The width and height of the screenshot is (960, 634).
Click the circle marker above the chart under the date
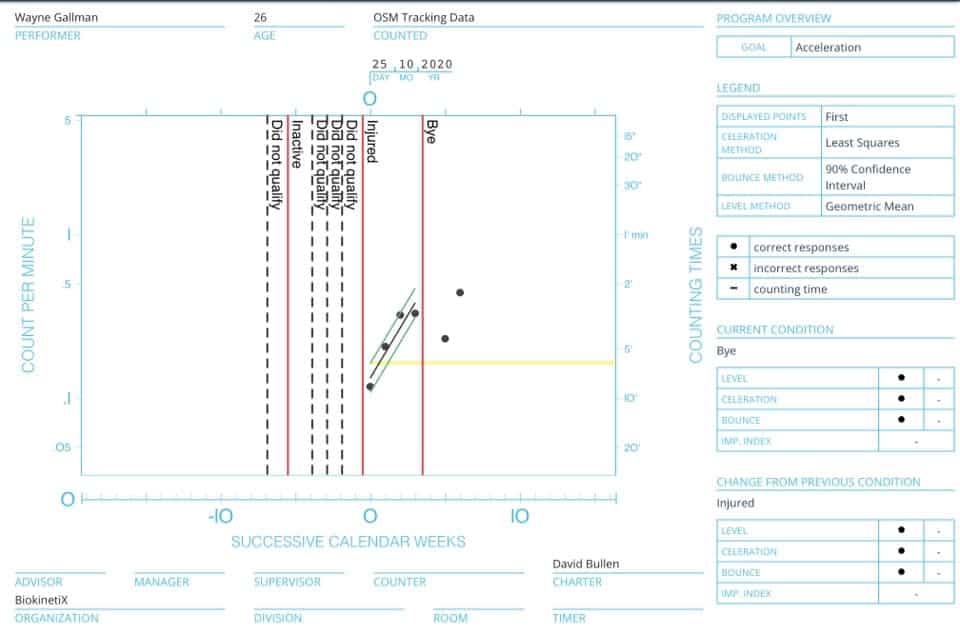pos(370,98)
